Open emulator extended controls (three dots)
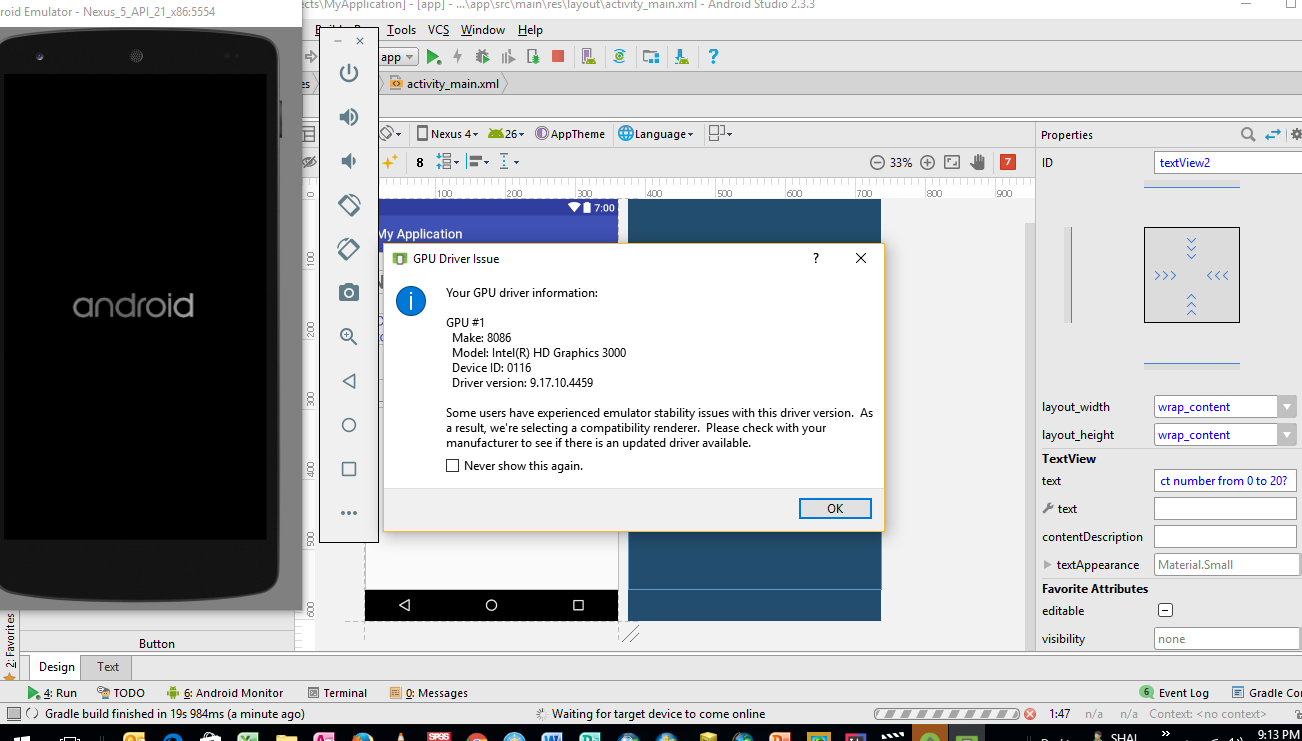1302x741 pixels. point(348,513)
